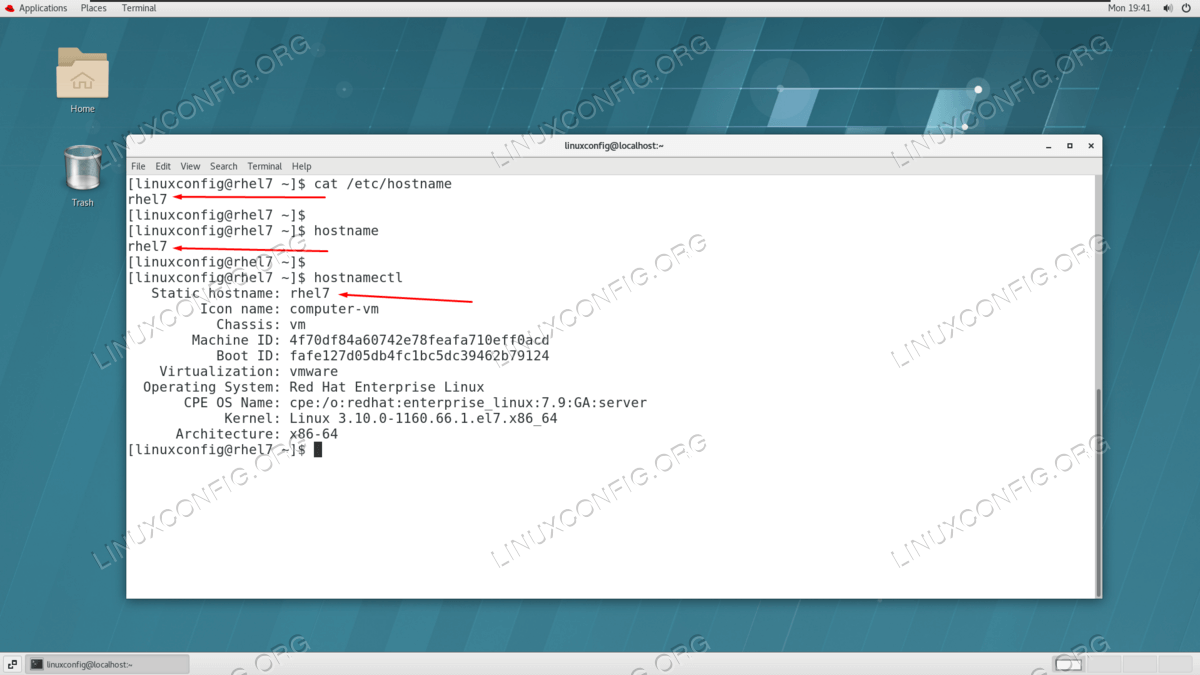This screenshot has width=1200, height=675.
Task: Click 'Virtualization: vmware' line
Action: coord(248,371)
